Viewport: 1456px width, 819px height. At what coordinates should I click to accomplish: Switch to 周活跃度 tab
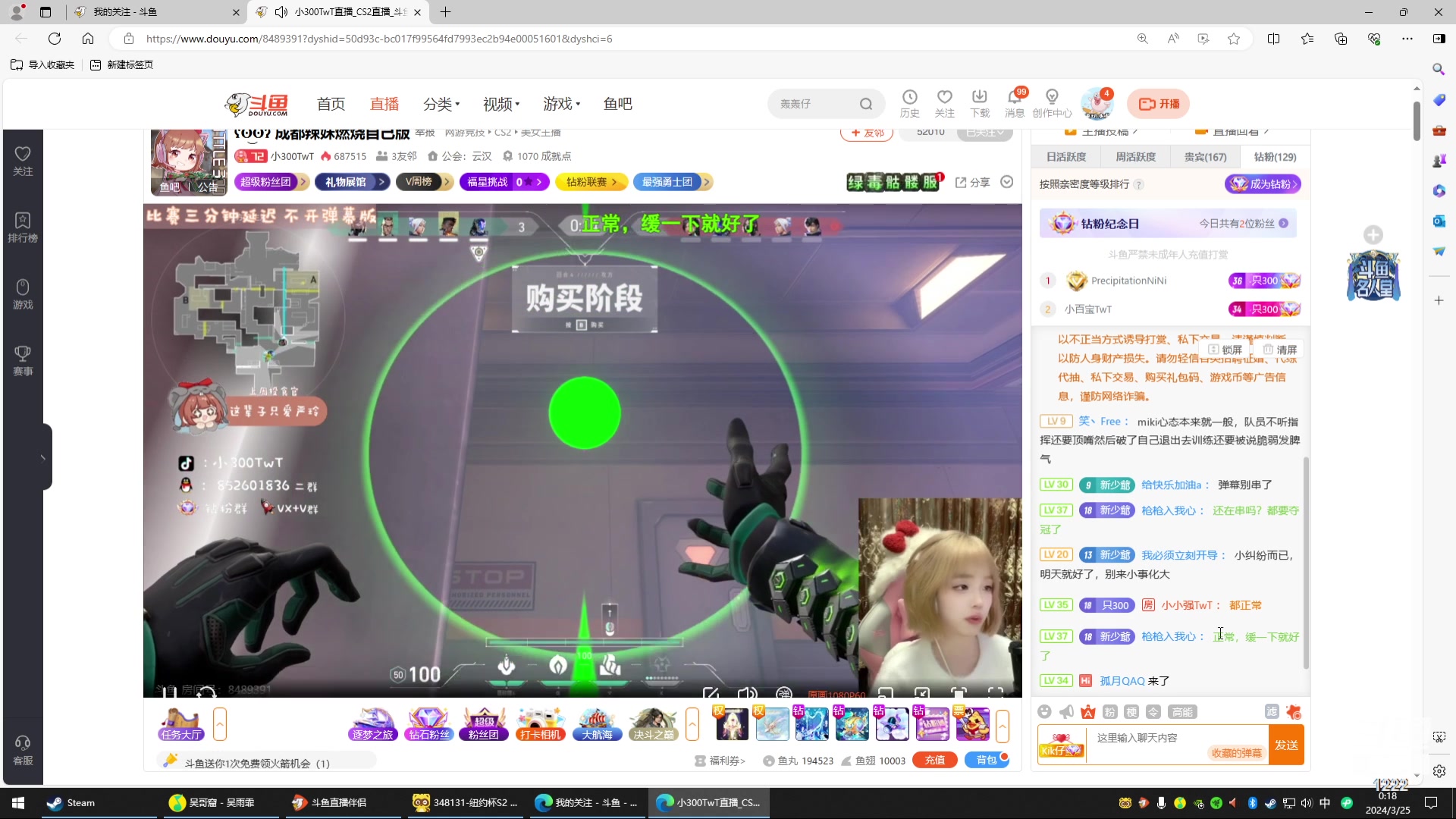1136,157
